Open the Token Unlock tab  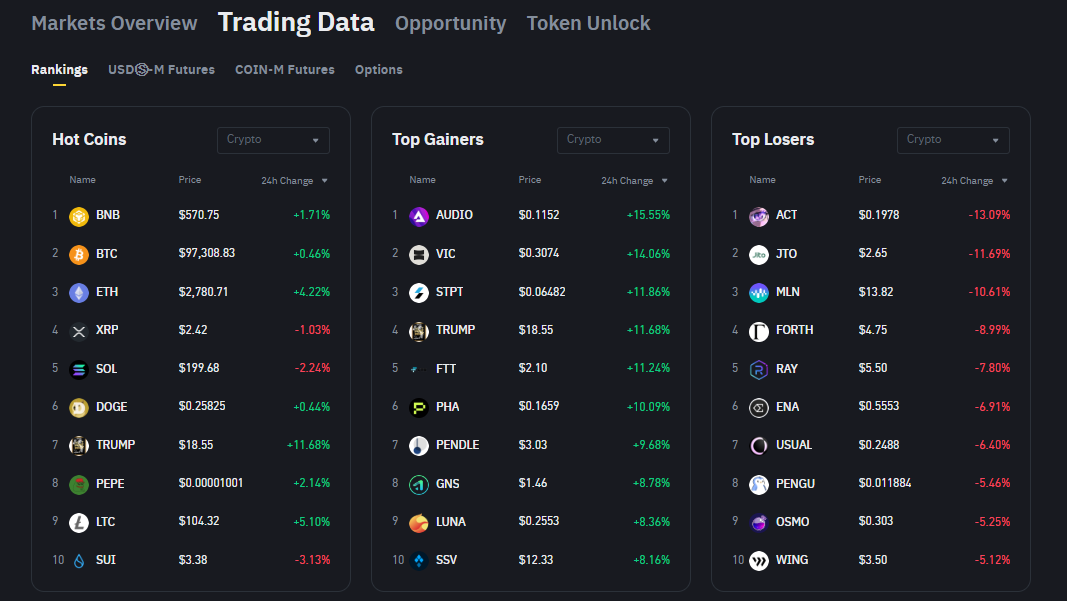(588, 23)
